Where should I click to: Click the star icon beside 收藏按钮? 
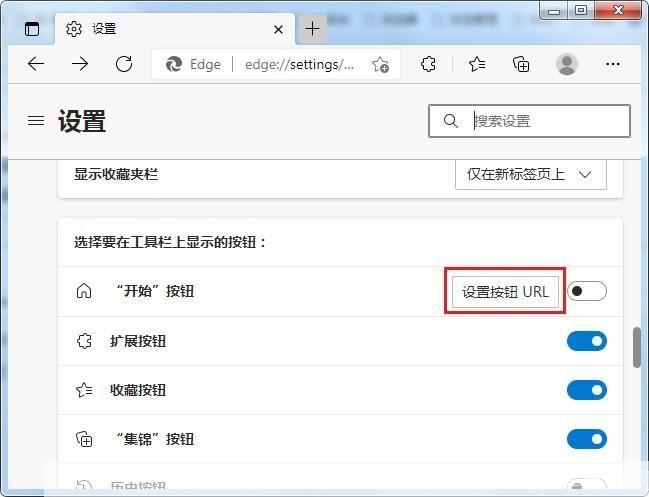coord(84,390)
